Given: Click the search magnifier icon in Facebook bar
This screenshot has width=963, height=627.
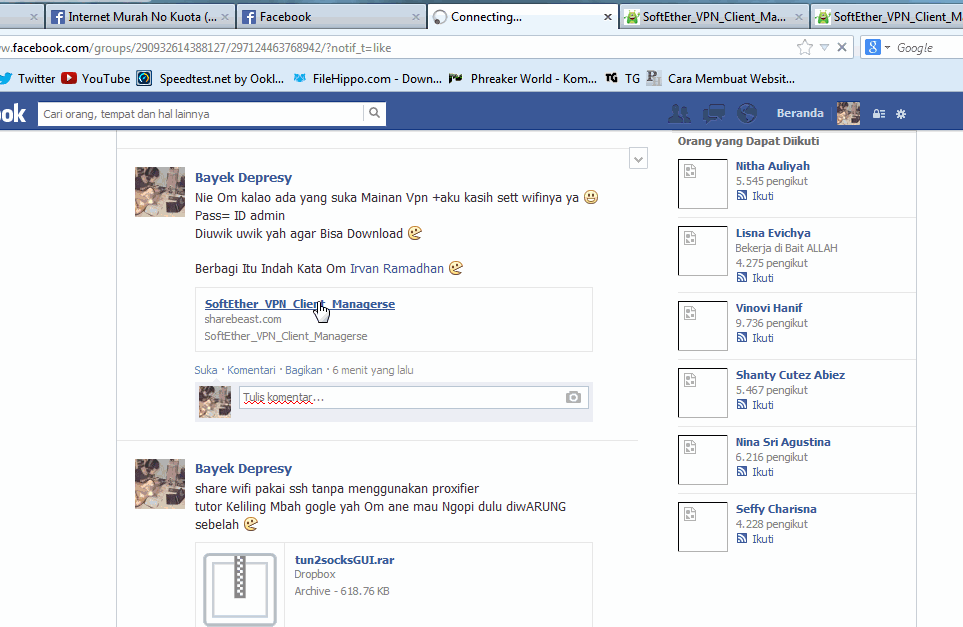Looking at the screenshot, I should (x=374, y=113).
